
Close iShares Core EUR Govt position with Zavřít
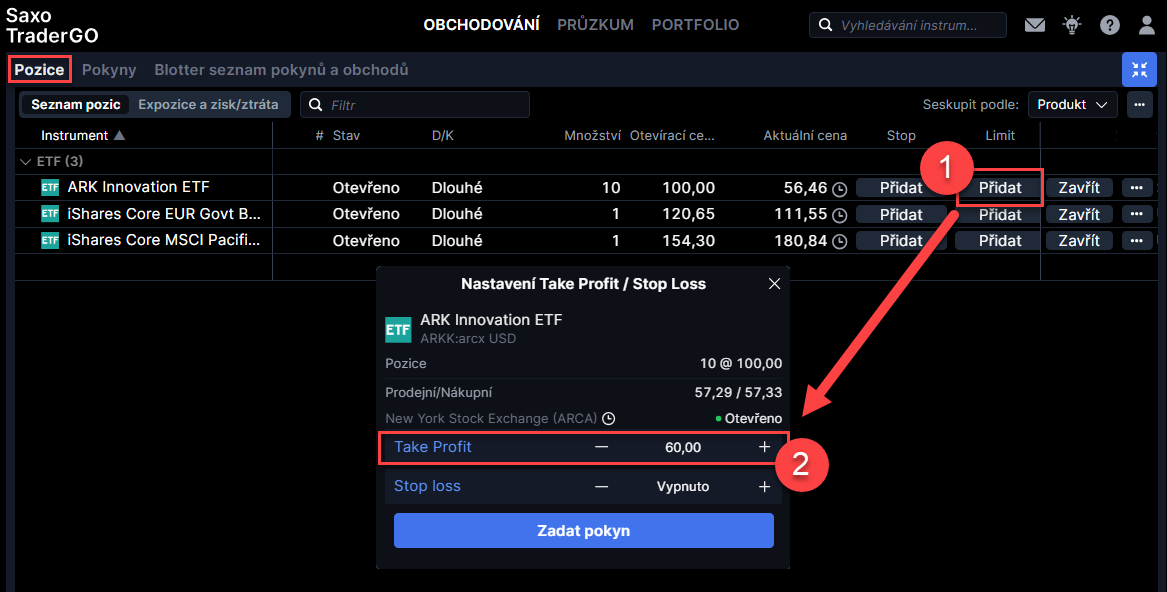tap(1079, 214)
